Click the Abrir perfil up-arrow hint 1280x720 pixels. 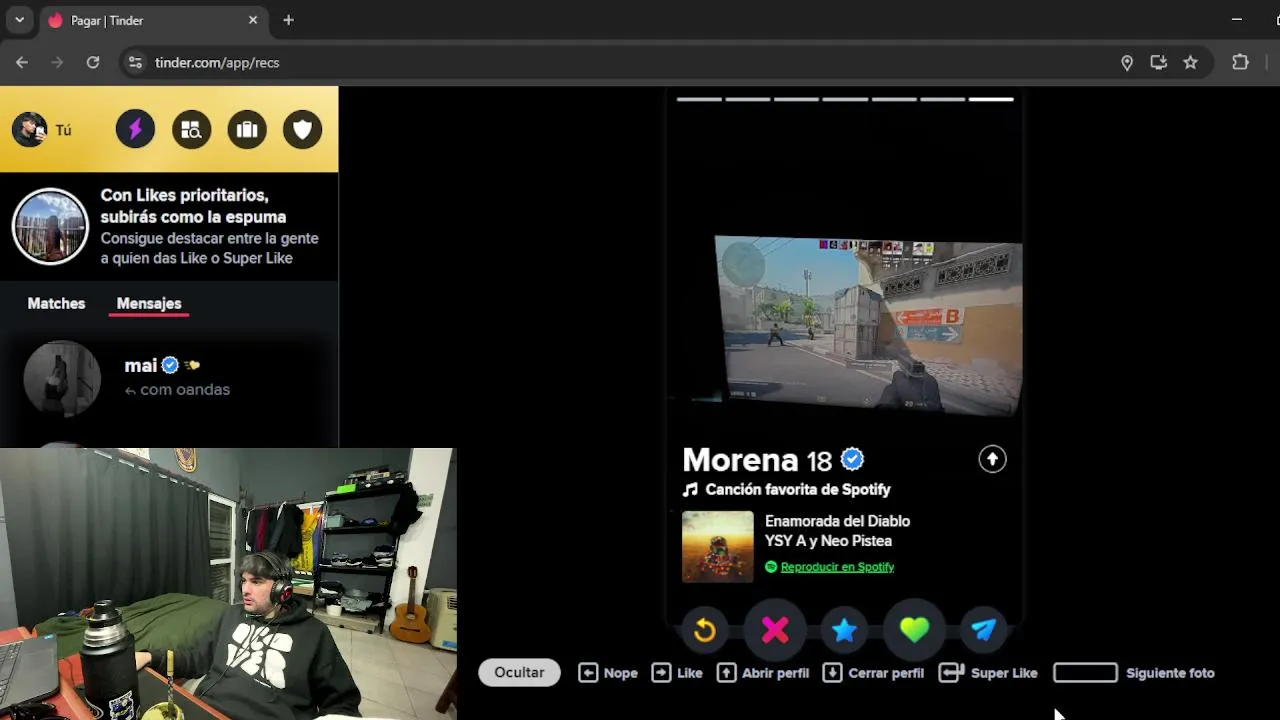[763, 673]
